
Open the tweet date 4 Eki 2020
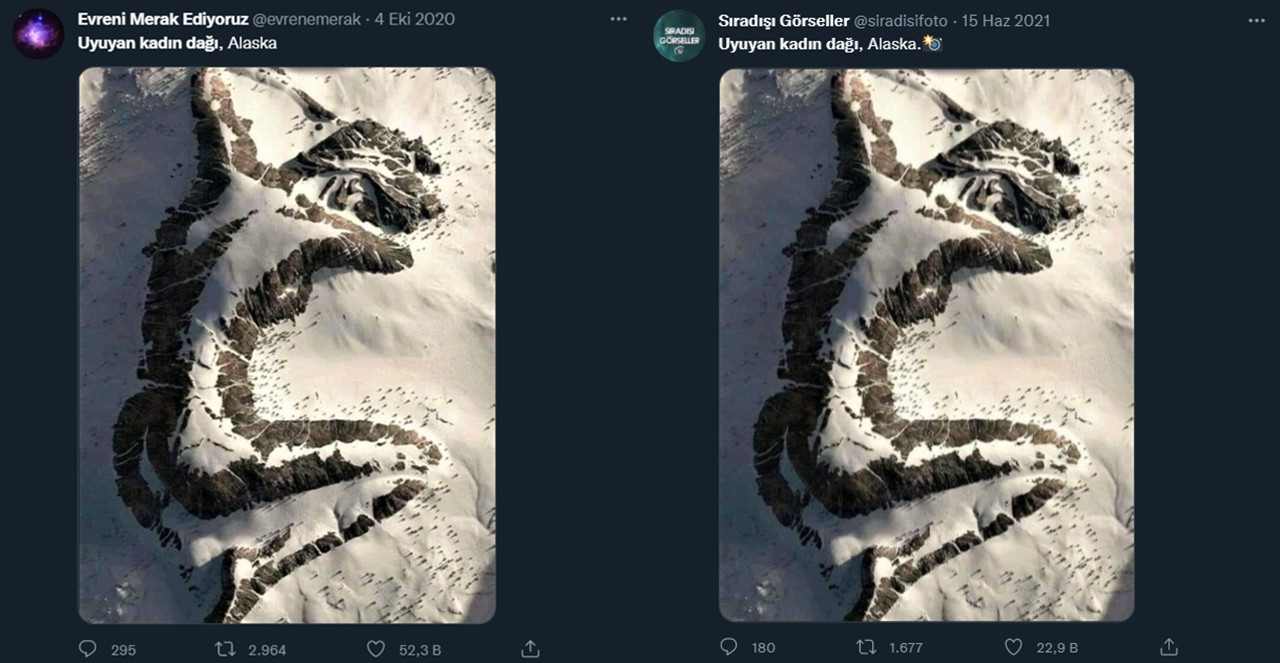tap(415, 18)
